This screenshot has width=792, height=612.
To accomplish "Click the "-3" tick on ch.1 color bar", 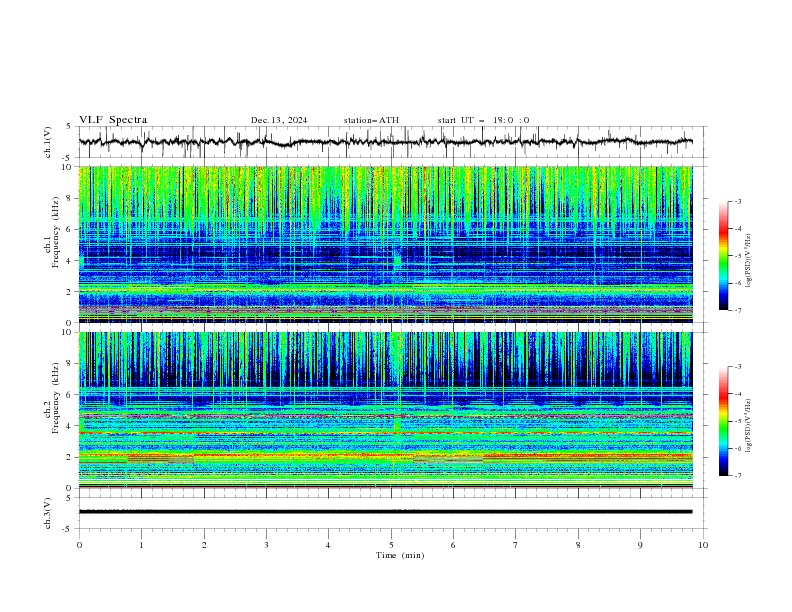I will click(737, 201).
